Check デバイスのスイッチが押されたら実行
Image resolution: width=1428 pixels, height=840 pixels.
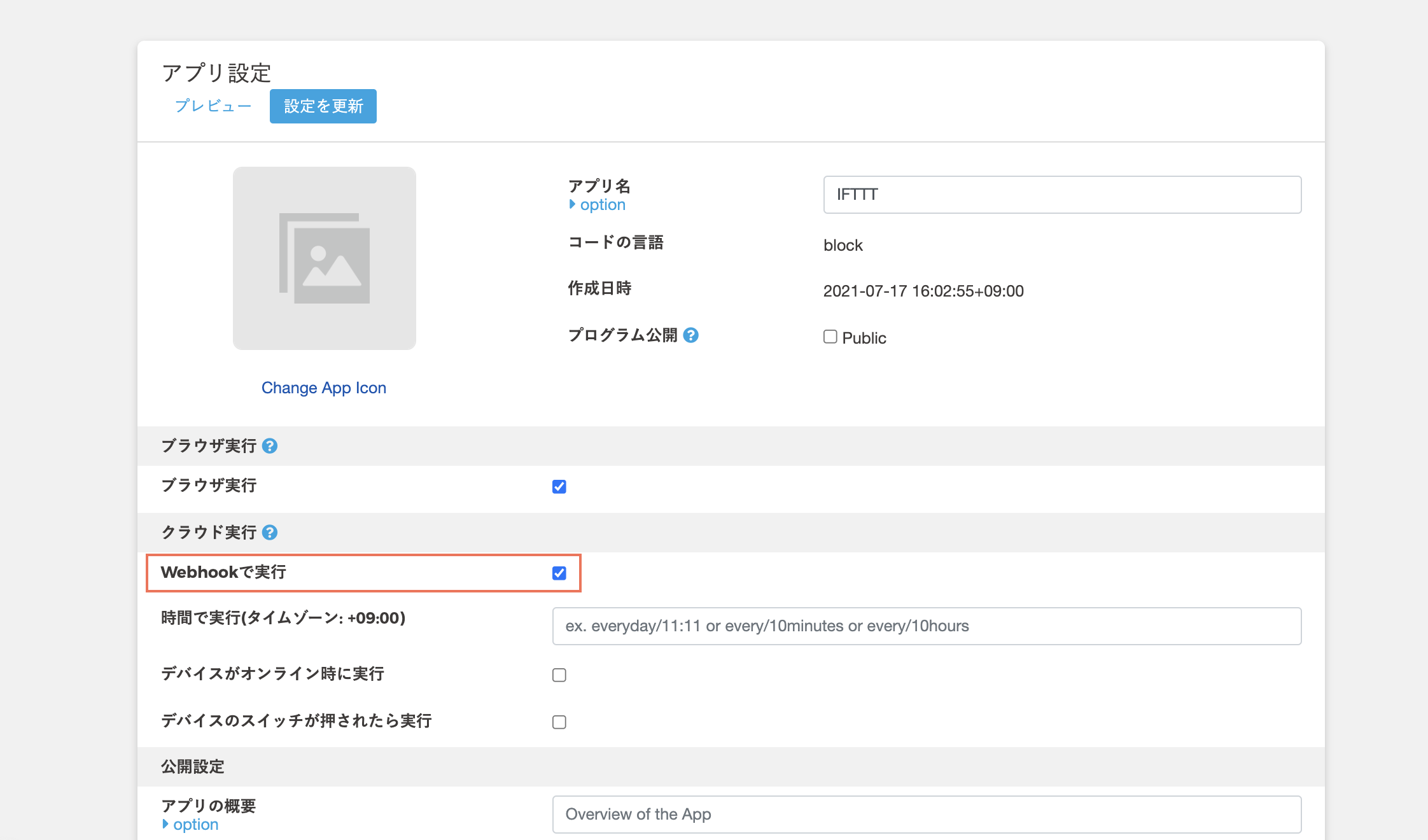(559, 722)
